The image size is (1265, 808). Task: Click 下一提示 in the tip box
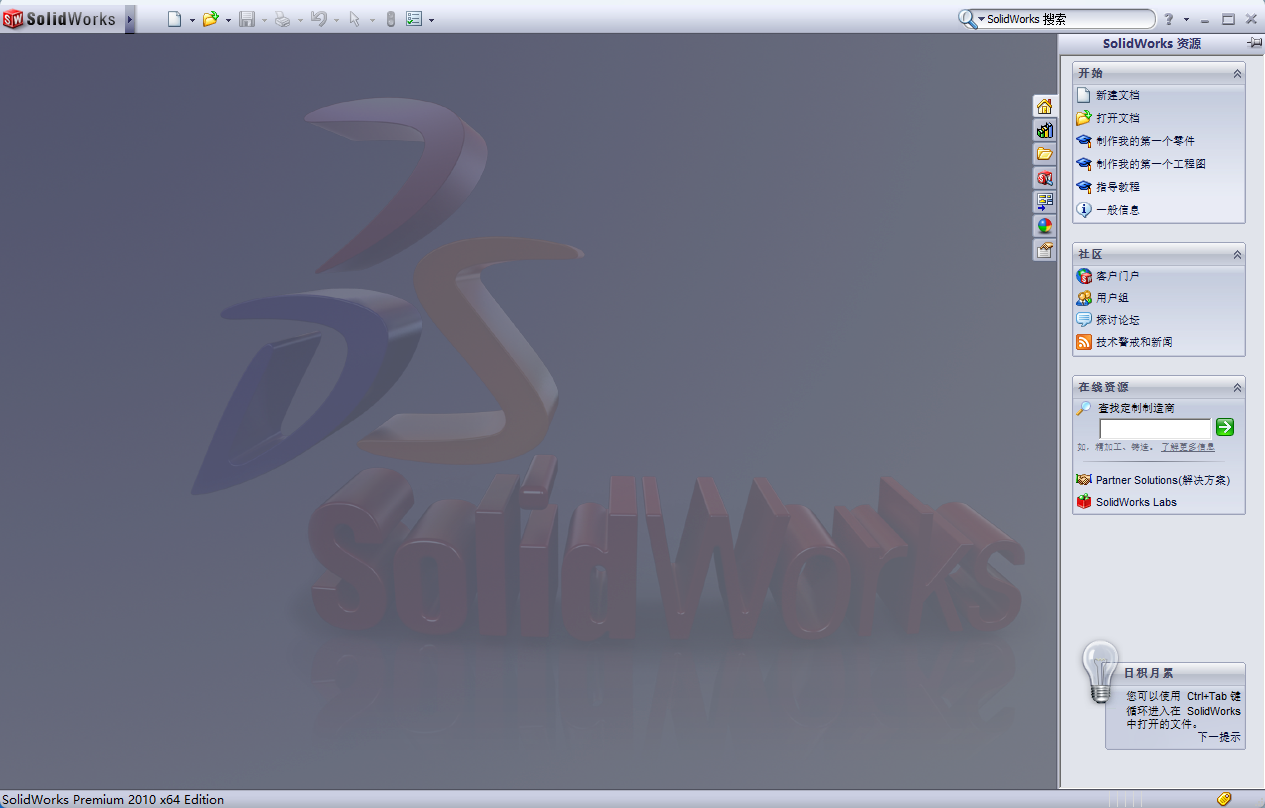(1219, 737)
